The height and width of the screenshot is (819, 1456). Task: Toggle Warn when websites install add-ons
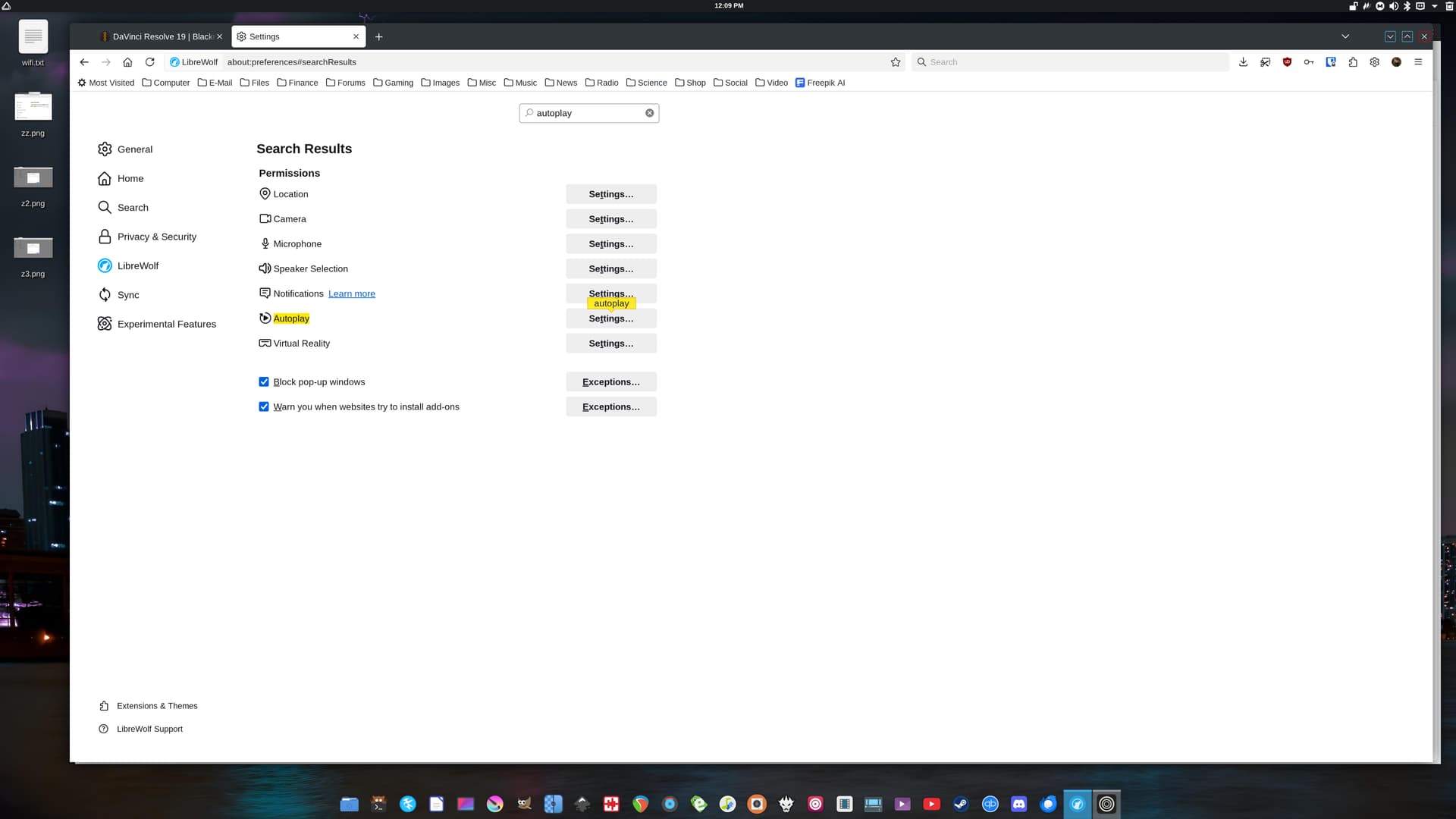[264, 407]
